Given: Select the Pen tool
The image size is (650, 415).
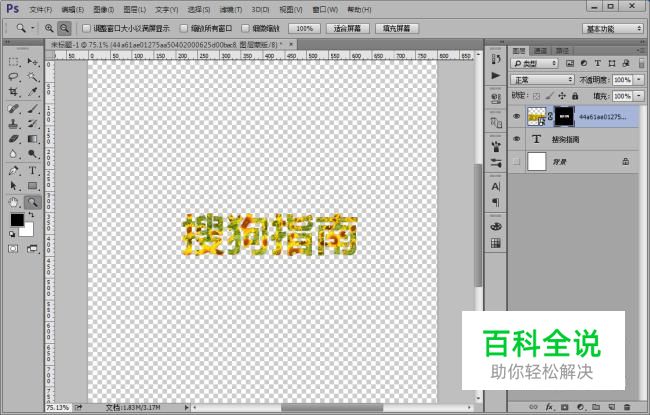Looking at the screenshot, I should [13, 170].
